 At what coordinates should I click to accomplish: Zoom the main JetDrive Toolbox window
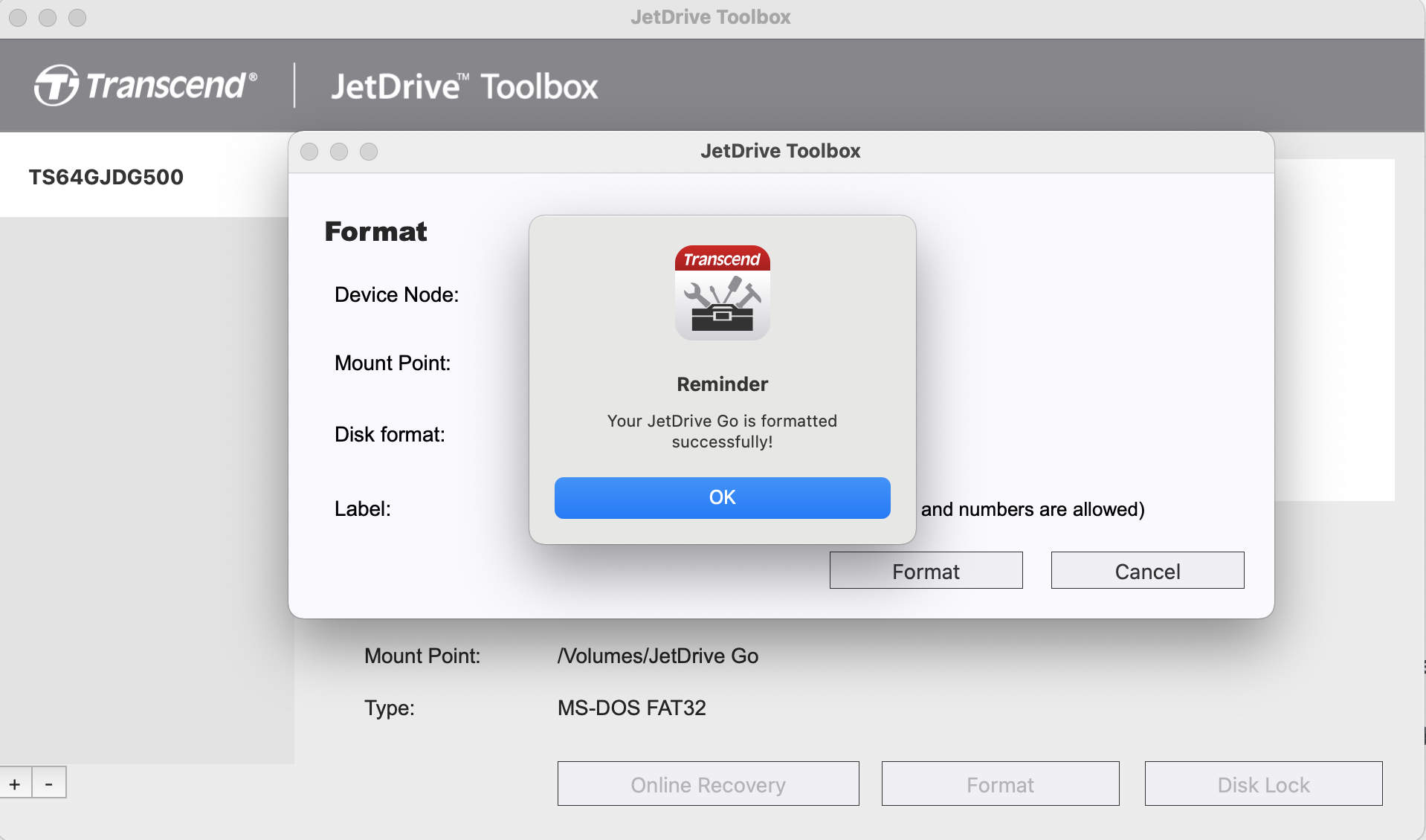click(77, 17)
